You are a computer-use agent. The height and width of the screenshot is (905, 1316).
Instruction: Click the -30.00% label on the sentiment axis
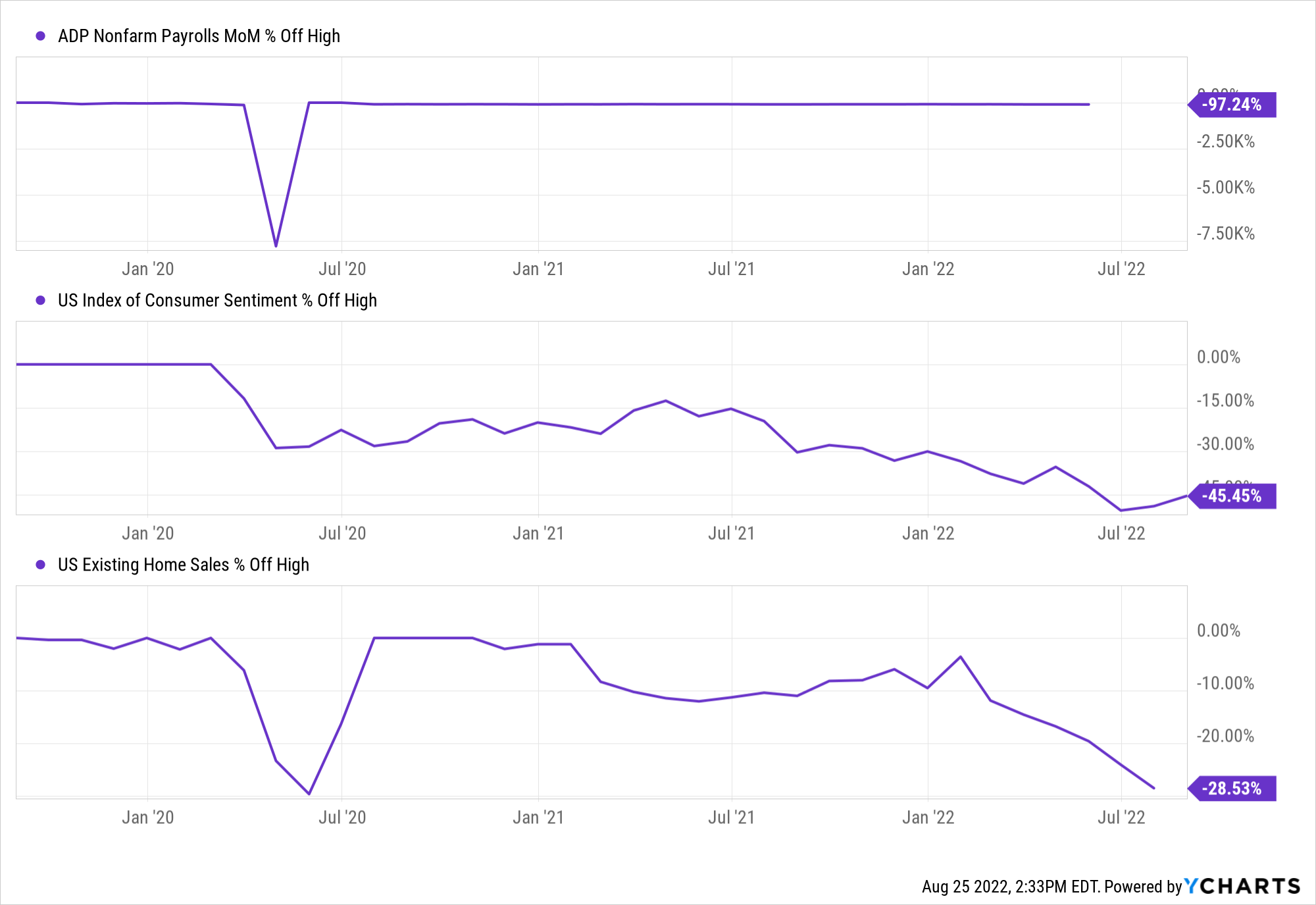(1225, 444)
